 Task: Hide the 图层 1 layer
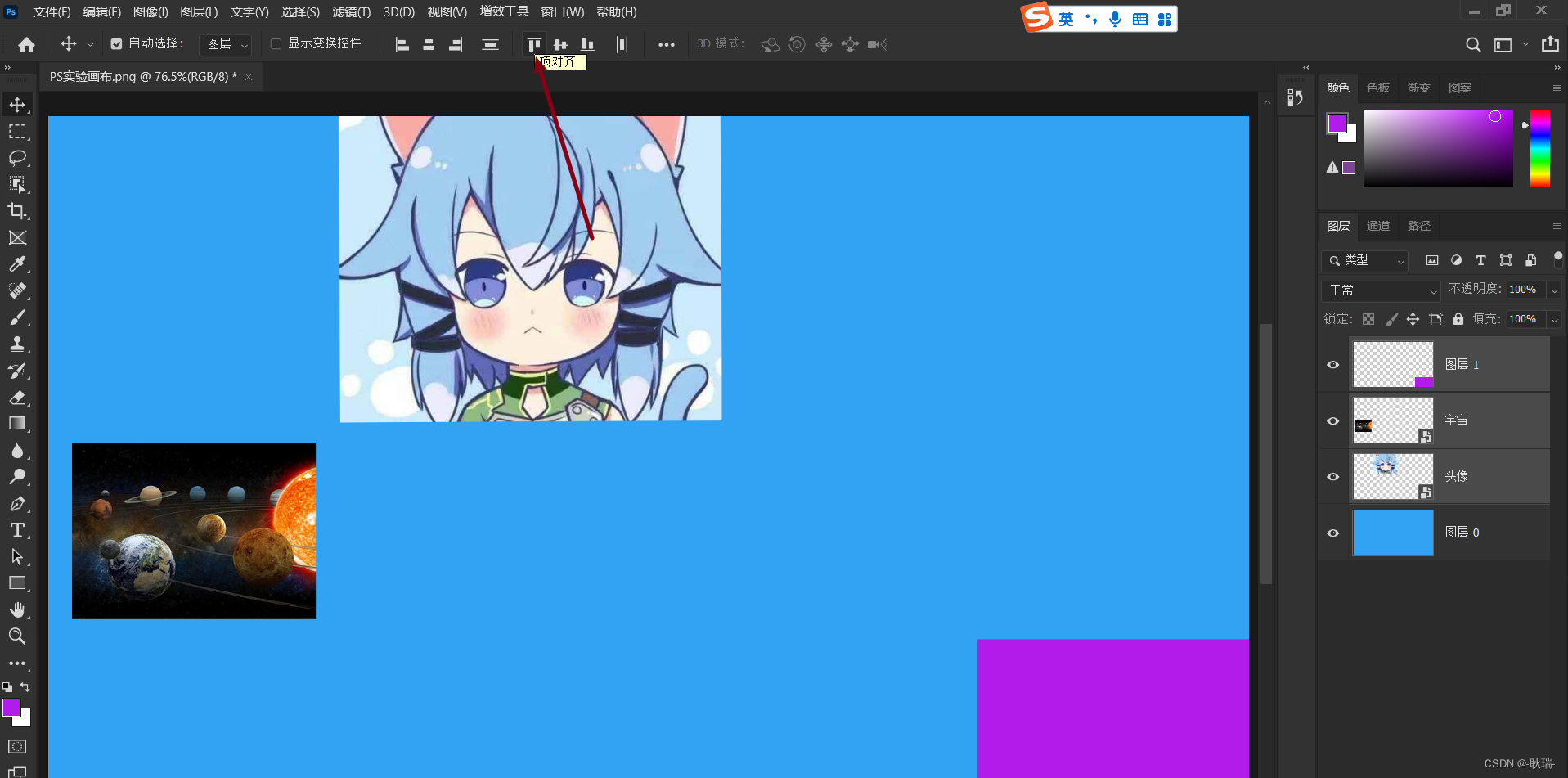point(1333,365)
